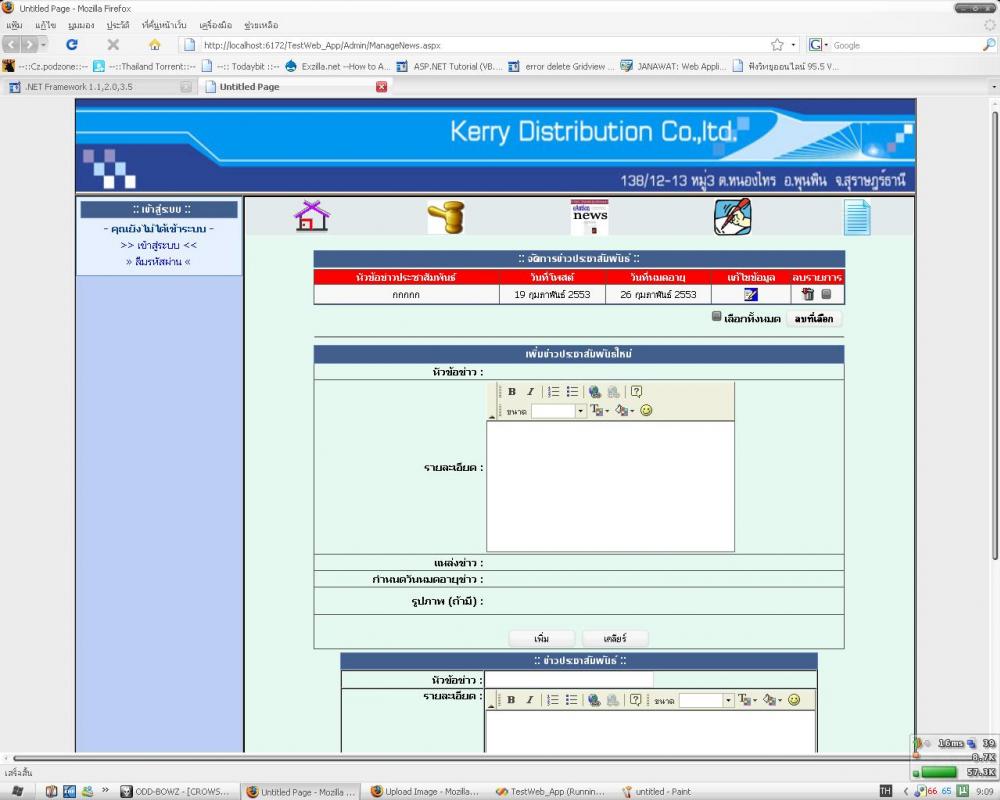The height and width of the screenshot is (800, 1000).
Task: Open the hand-writing pen icon in navigation
Action: pyautogui.click(x=732, y=217)
